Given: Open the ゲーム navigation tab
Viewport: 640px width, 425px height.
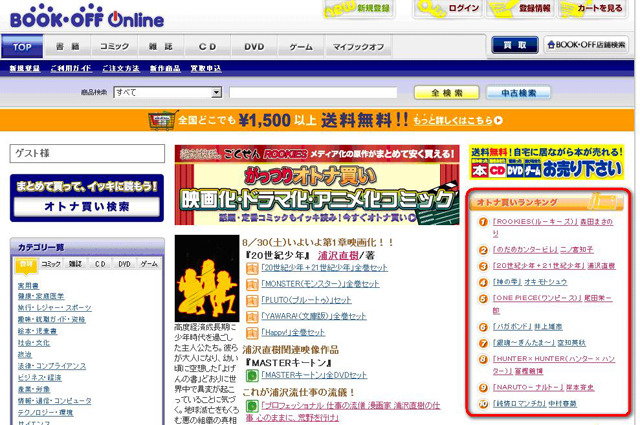Looking at the screenshot, I should click(301, 47).
